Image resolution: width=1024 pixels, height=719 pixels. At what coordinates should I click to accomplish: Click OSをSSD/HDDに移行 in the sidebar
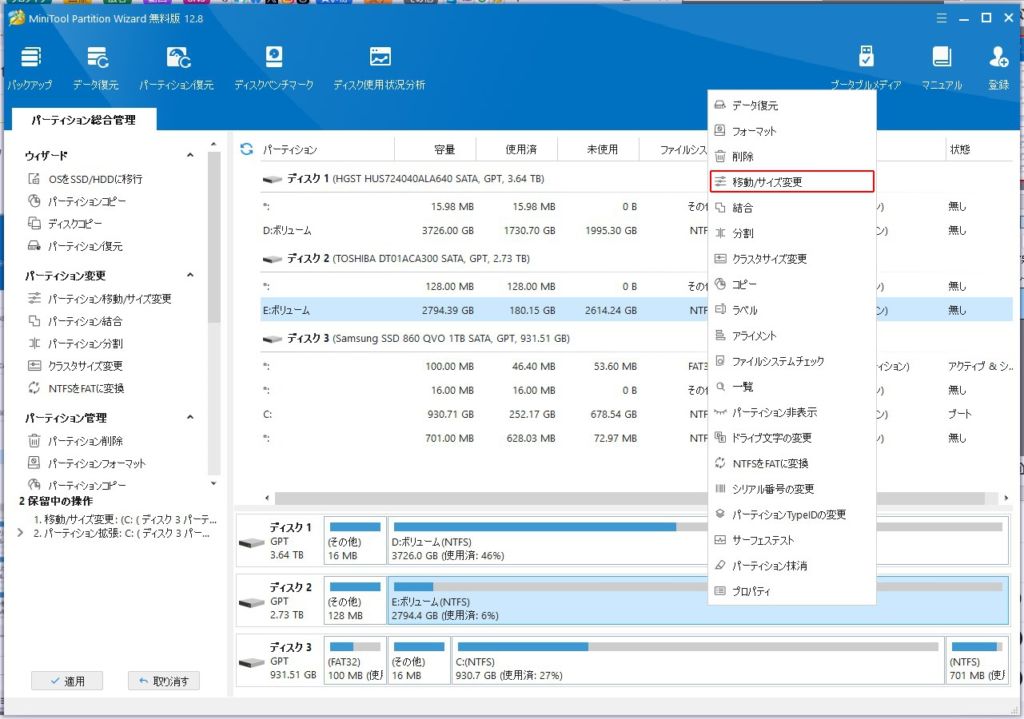tap(95, 179)
